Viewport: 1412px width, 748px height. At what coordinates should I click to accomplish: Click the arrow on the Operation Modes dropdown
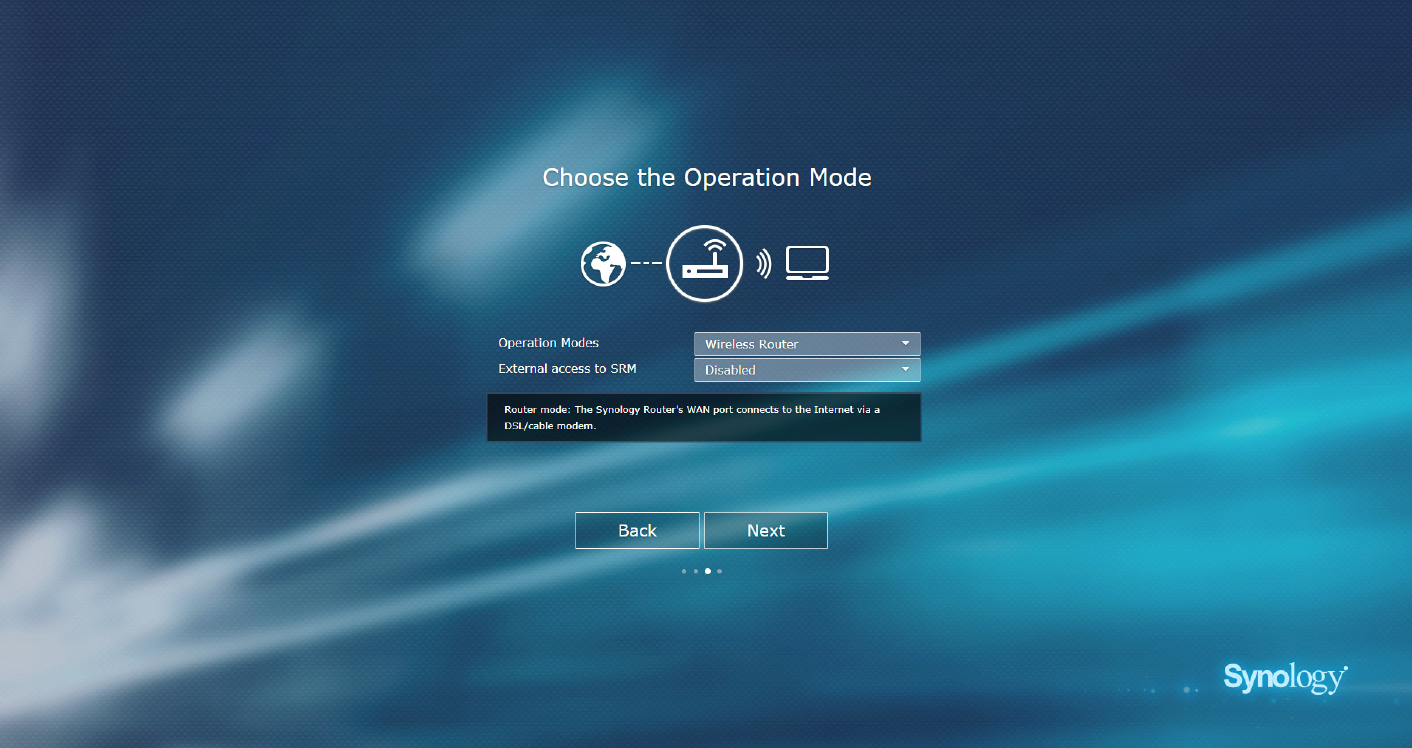coord(905,344)
